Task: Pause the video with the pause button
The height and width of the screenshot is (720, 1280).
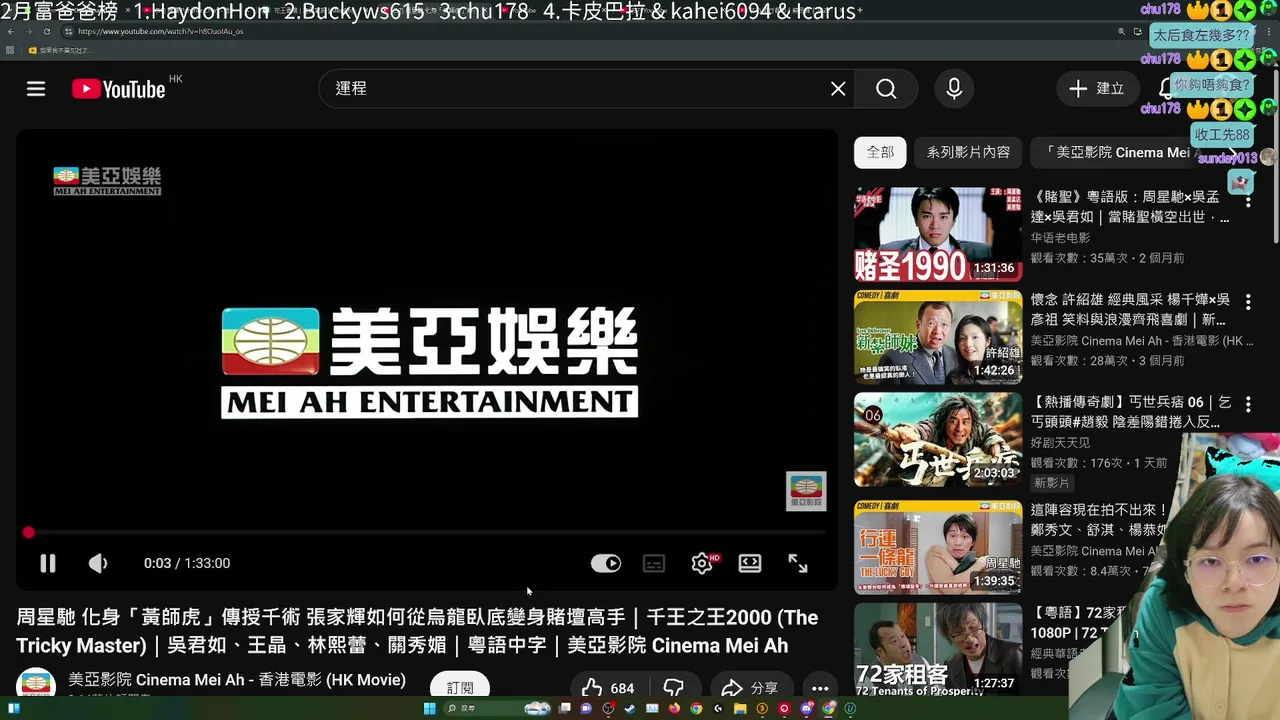Action: pyautogui.click(x=47, y=563)
